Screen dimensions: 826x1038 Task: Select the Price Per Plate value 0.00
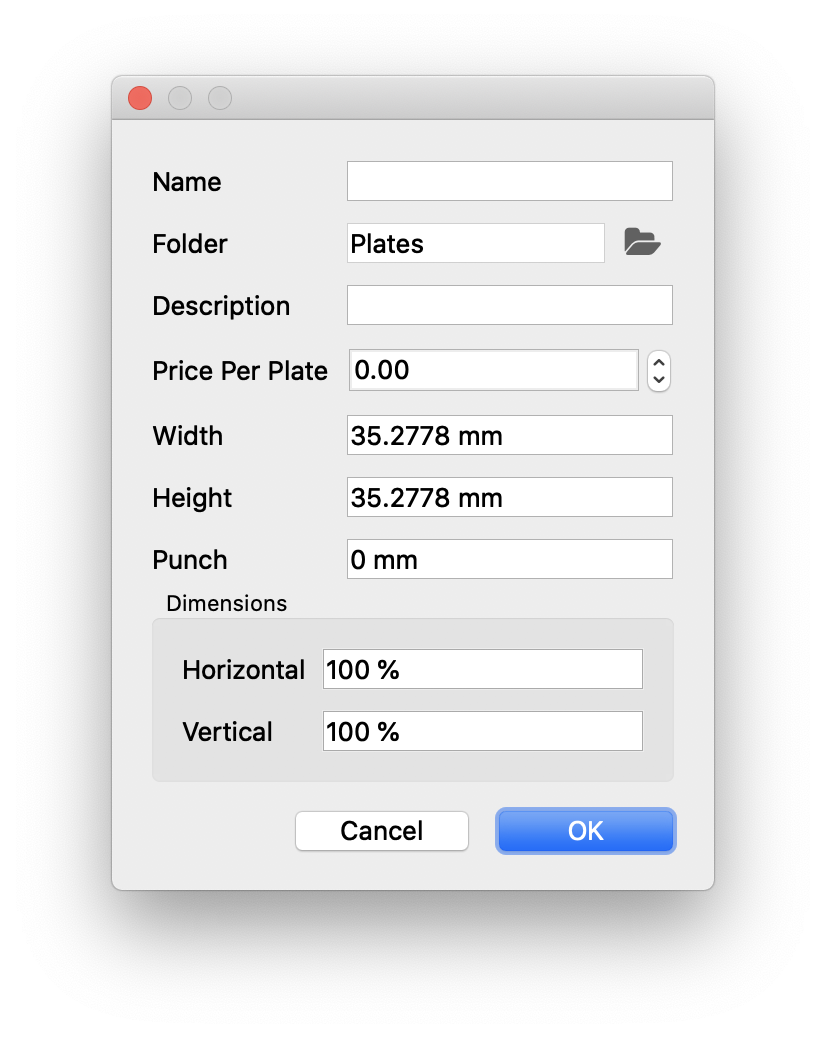click(x=493, y=370)
